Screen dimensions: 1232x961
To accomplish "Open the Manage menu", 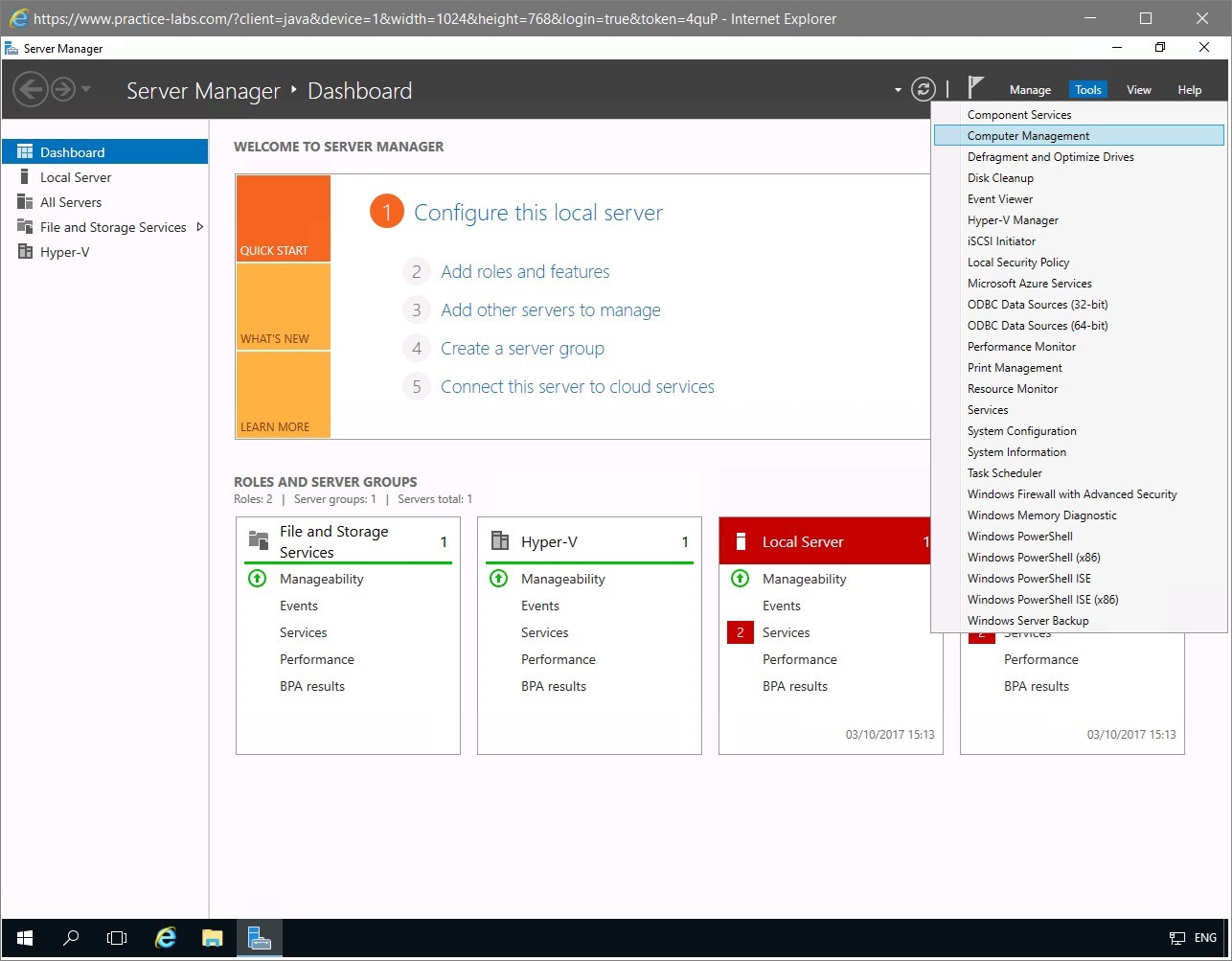I will (1030, 90).
